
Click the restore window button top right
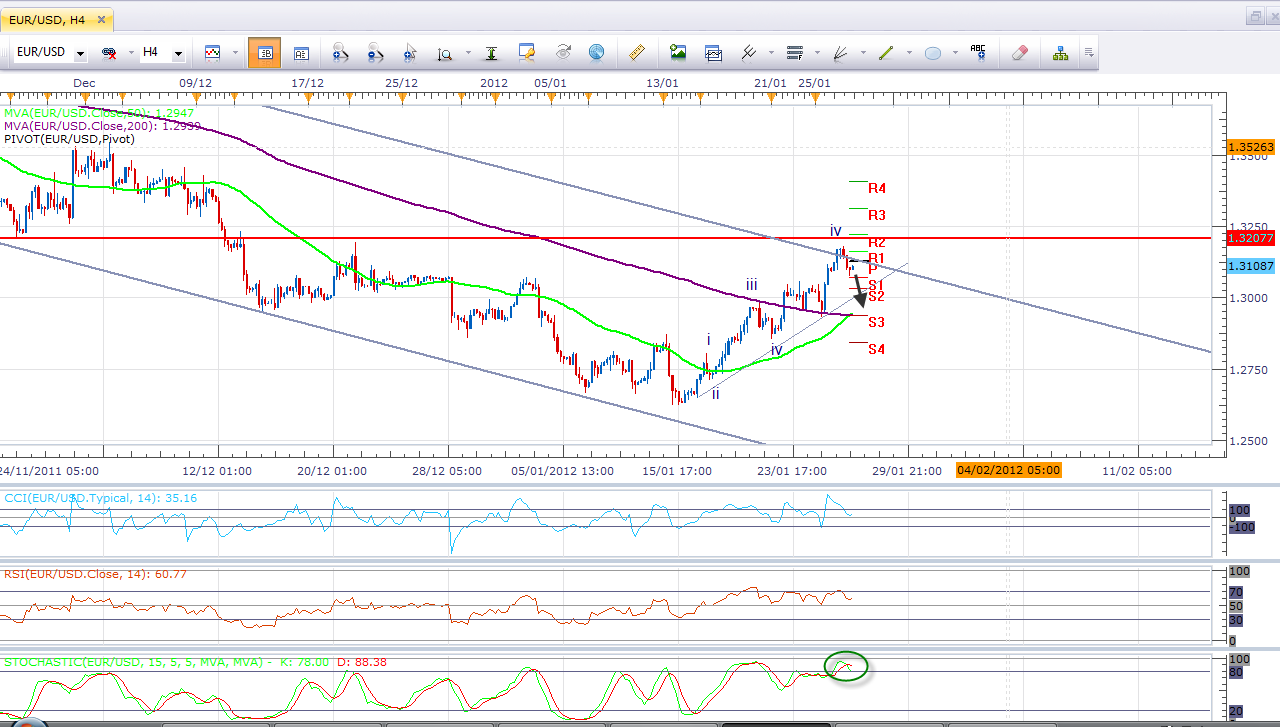(x=1254, y=17)
